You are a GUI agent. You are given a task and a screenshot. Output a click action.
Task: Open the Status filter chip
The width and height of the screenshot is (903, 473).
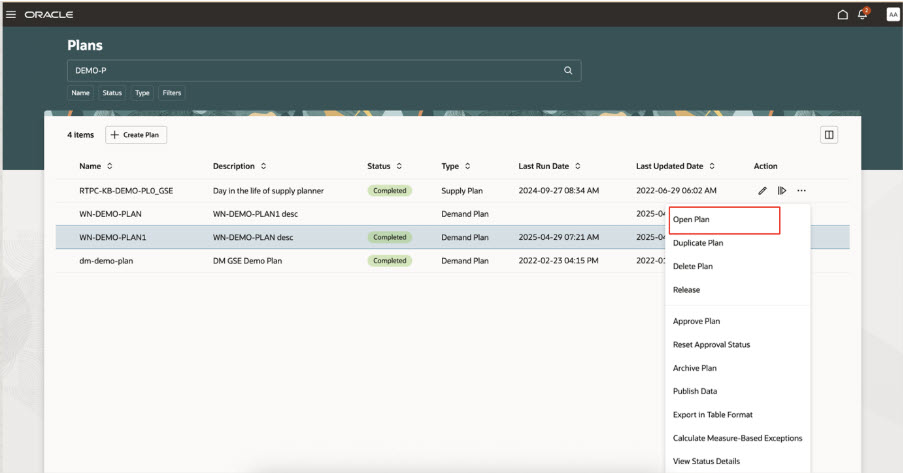pyautogui.click(x=112, y=93)
